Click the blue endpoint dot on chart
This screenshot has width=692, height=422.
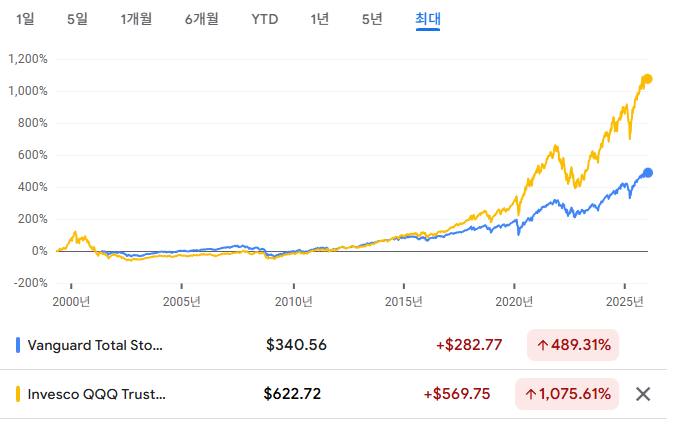tap(647, 173)
